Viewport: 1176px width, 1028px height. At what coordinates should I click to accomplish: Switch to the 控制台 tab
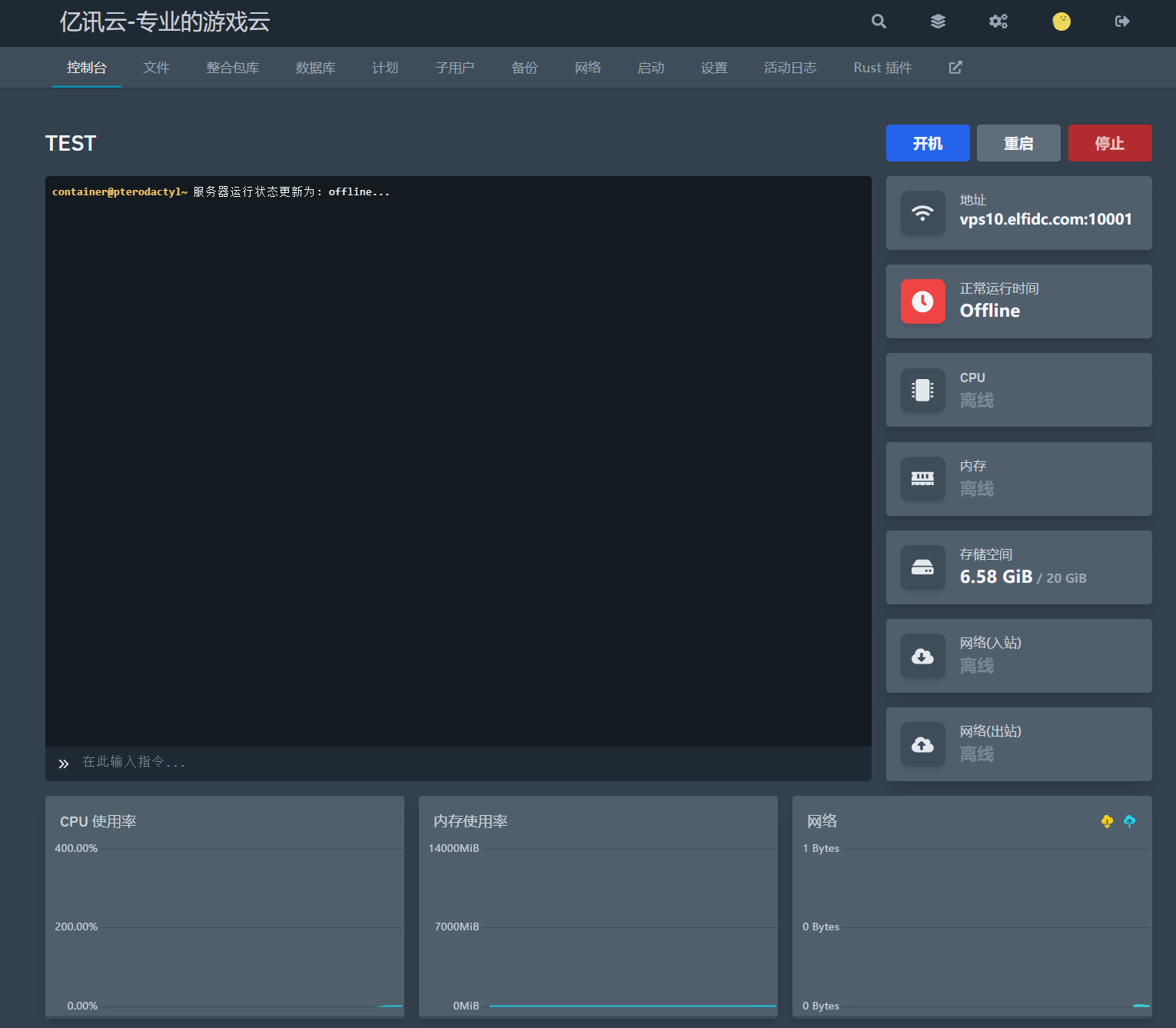point(87,68)
